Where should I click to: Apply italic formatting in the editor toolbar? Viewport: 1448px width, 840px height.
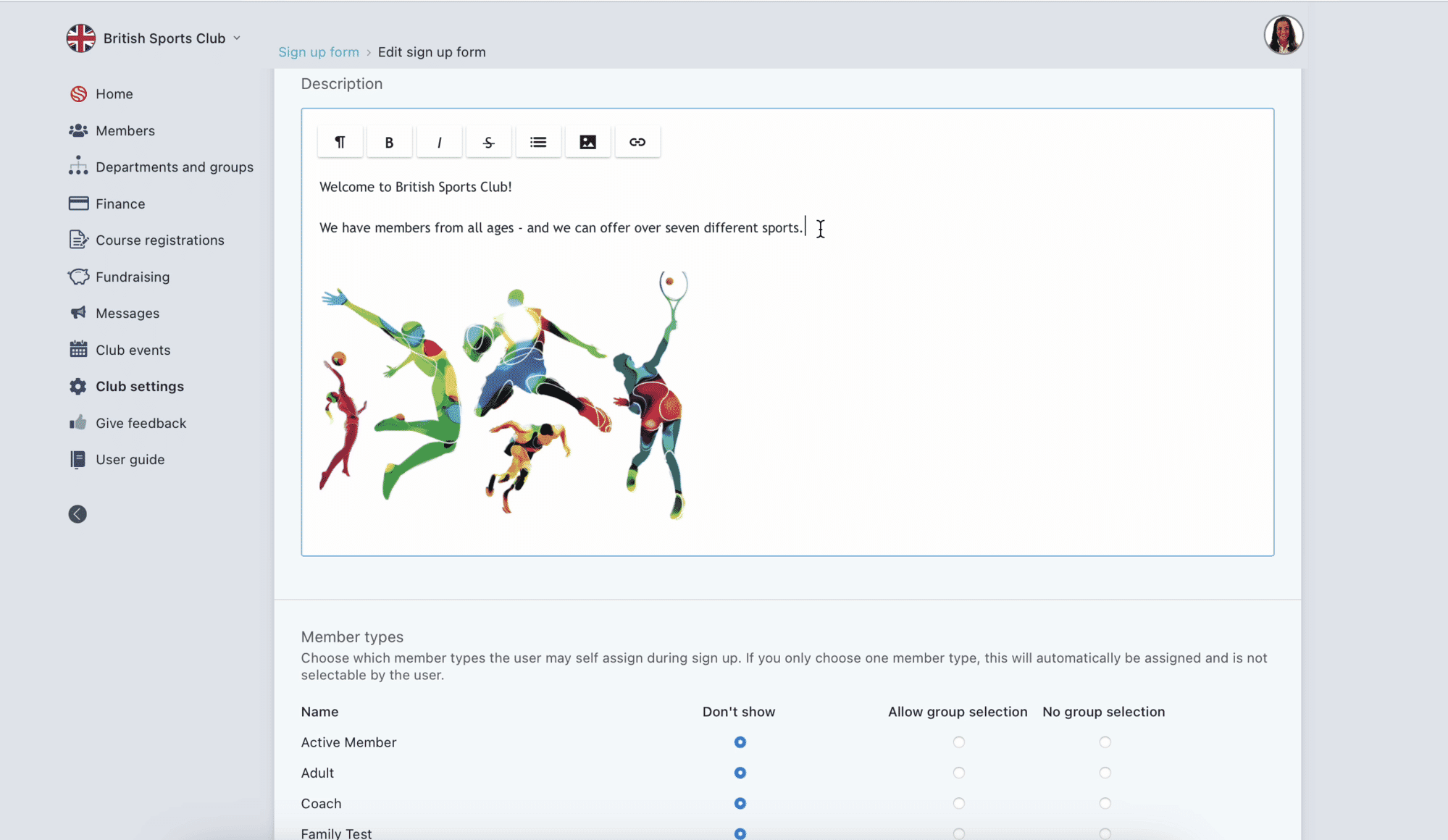tap(439, 141)
